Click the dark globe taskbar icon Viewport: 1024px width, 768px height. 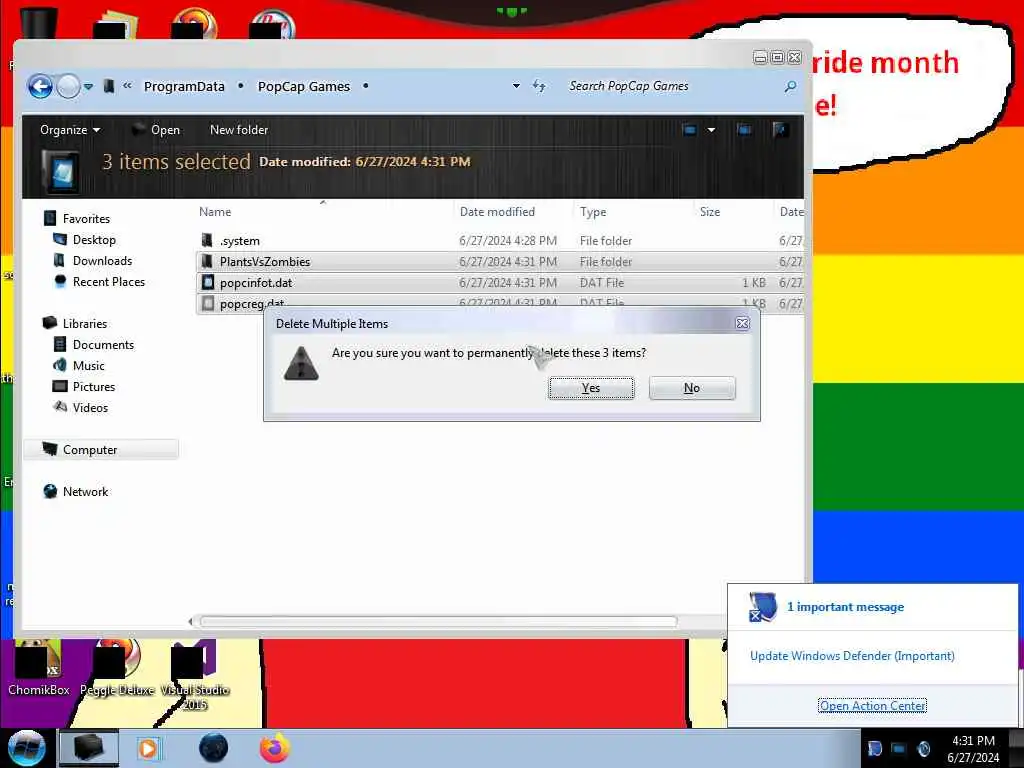[x=214, y=748]
